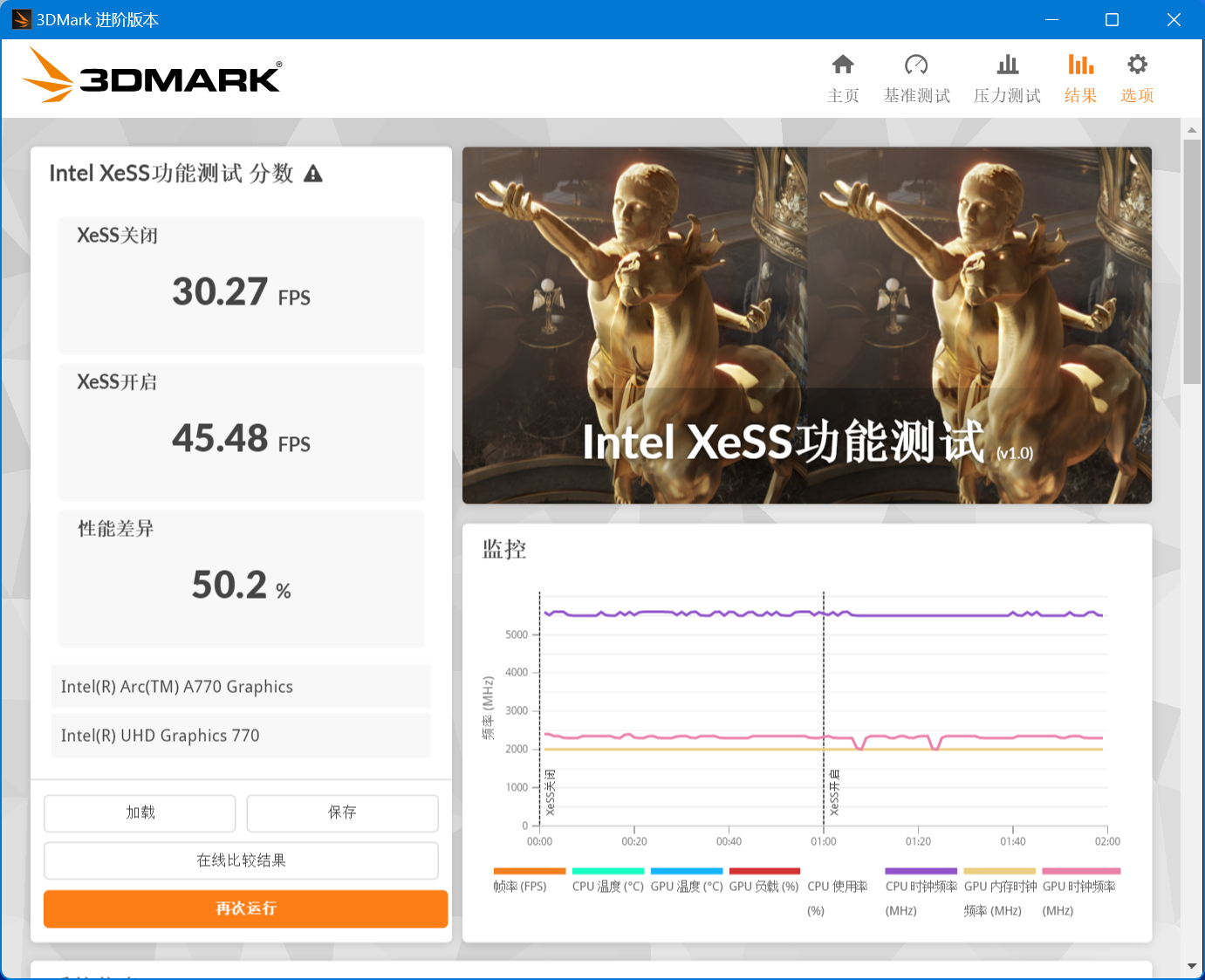Click the scroll down arrow on scrollbar
Viewport: 1205px width, 980px height.
1192,966
